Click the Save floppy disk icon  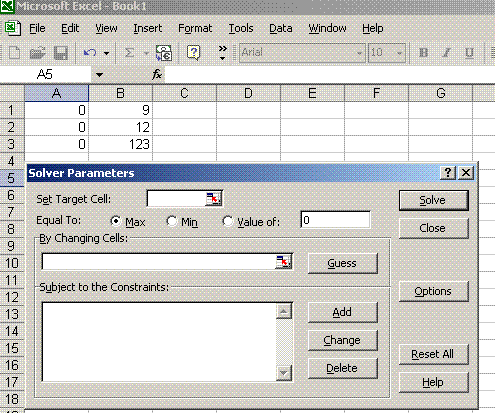click(x=61, y=53)
